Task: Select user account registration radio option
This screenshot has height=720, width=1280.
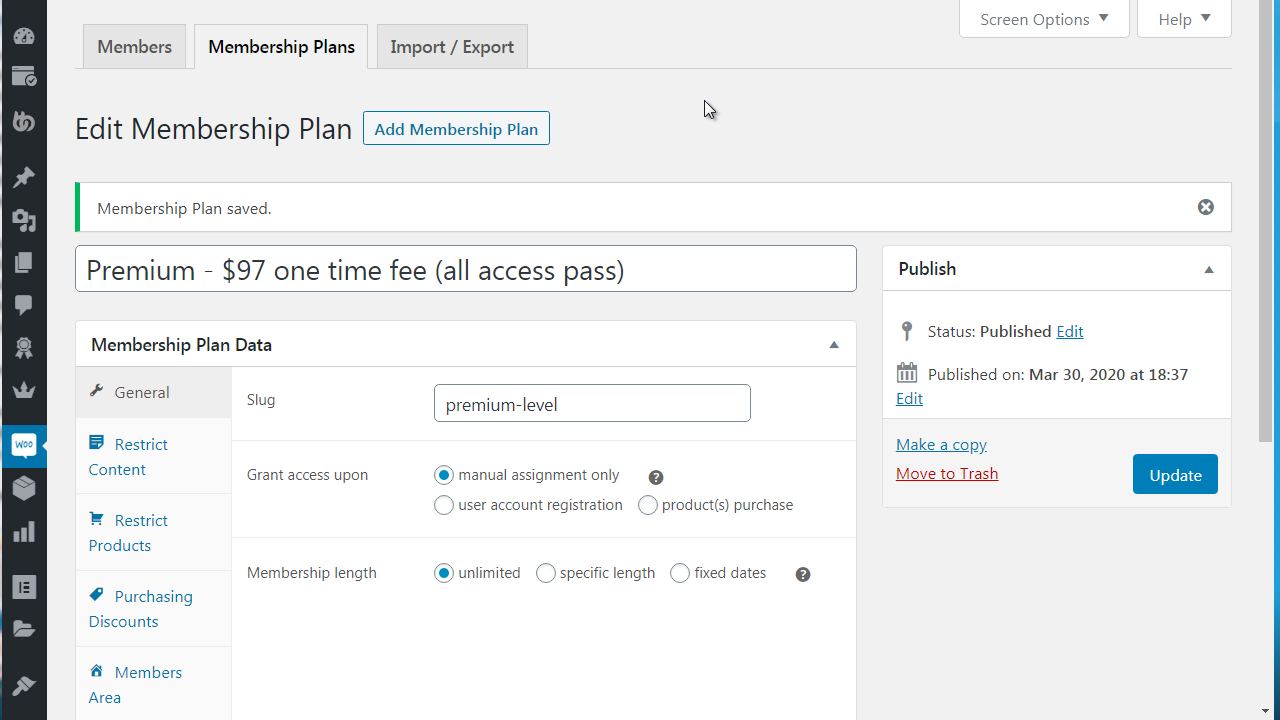Action: pos(444,505)
